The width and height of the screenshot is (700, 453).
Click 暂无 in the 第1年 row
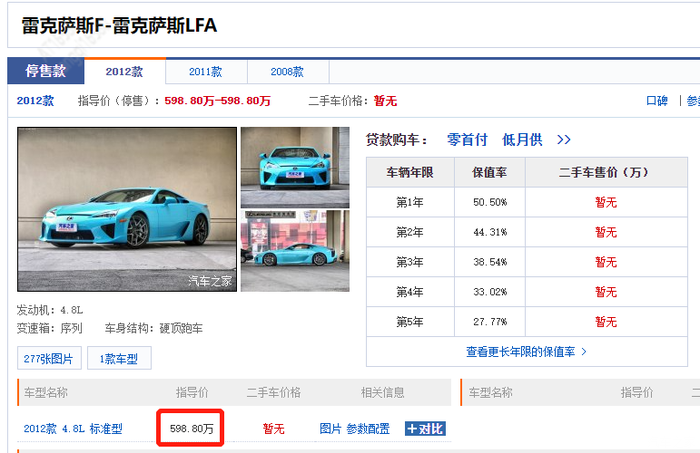tap(606, 202)
